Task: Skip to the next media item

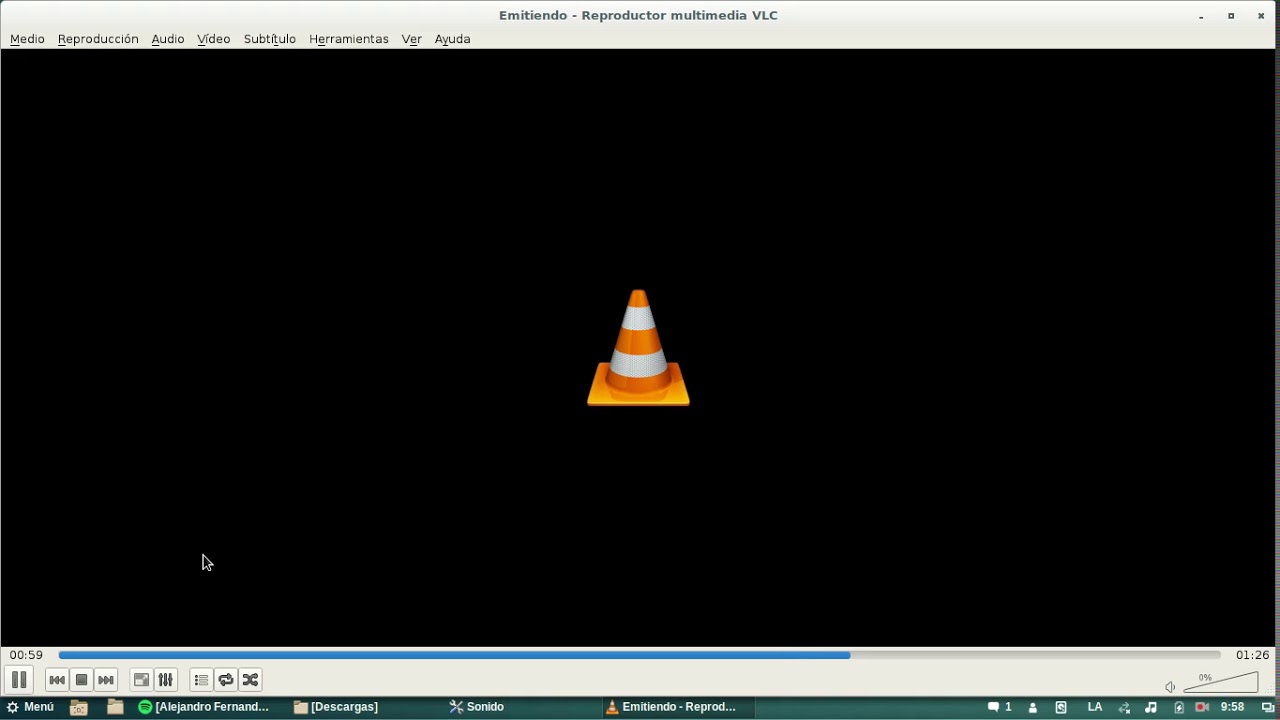Action: click(x=106, y=680)
